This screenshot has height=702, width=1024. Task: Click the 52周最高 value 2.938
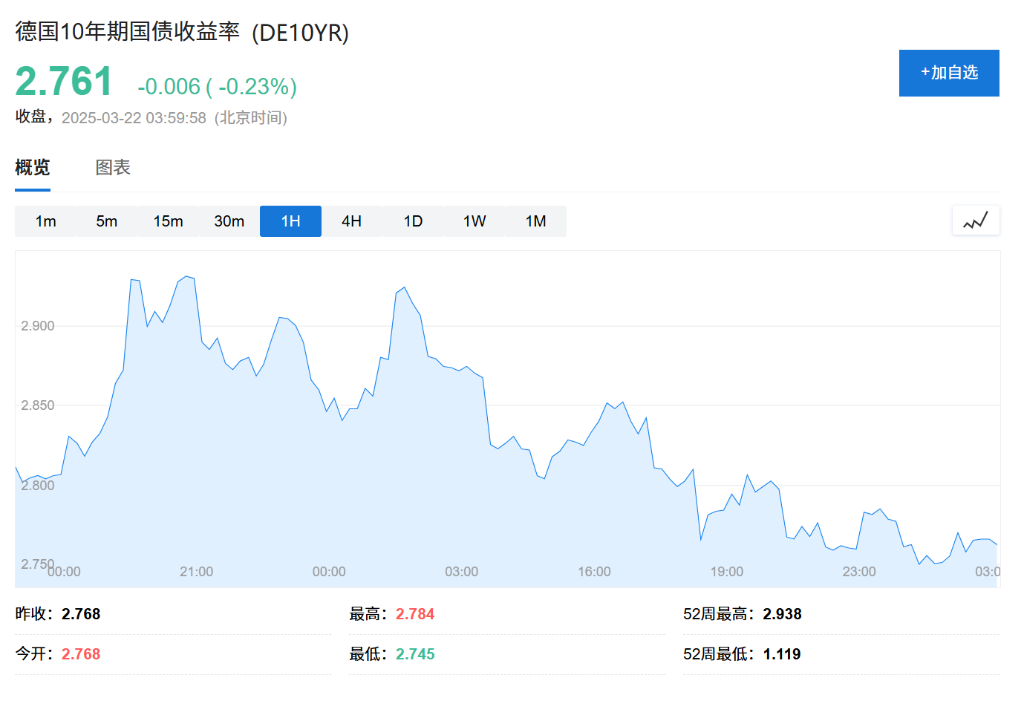point(784,614)
